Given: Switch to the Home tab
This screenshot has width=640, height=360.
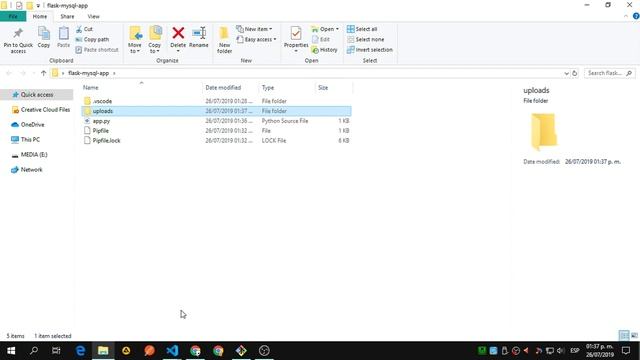Looking at the screenshot, I should [40, 16].
